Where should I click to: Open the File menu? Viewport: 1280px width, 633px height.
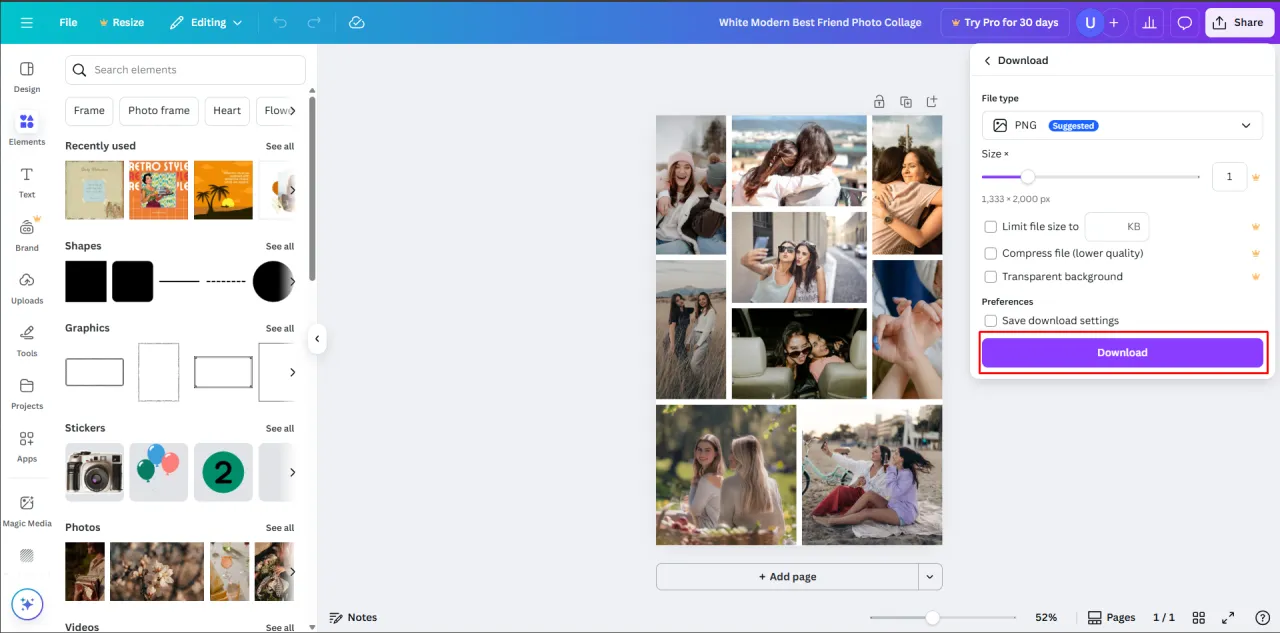(67, 22)
